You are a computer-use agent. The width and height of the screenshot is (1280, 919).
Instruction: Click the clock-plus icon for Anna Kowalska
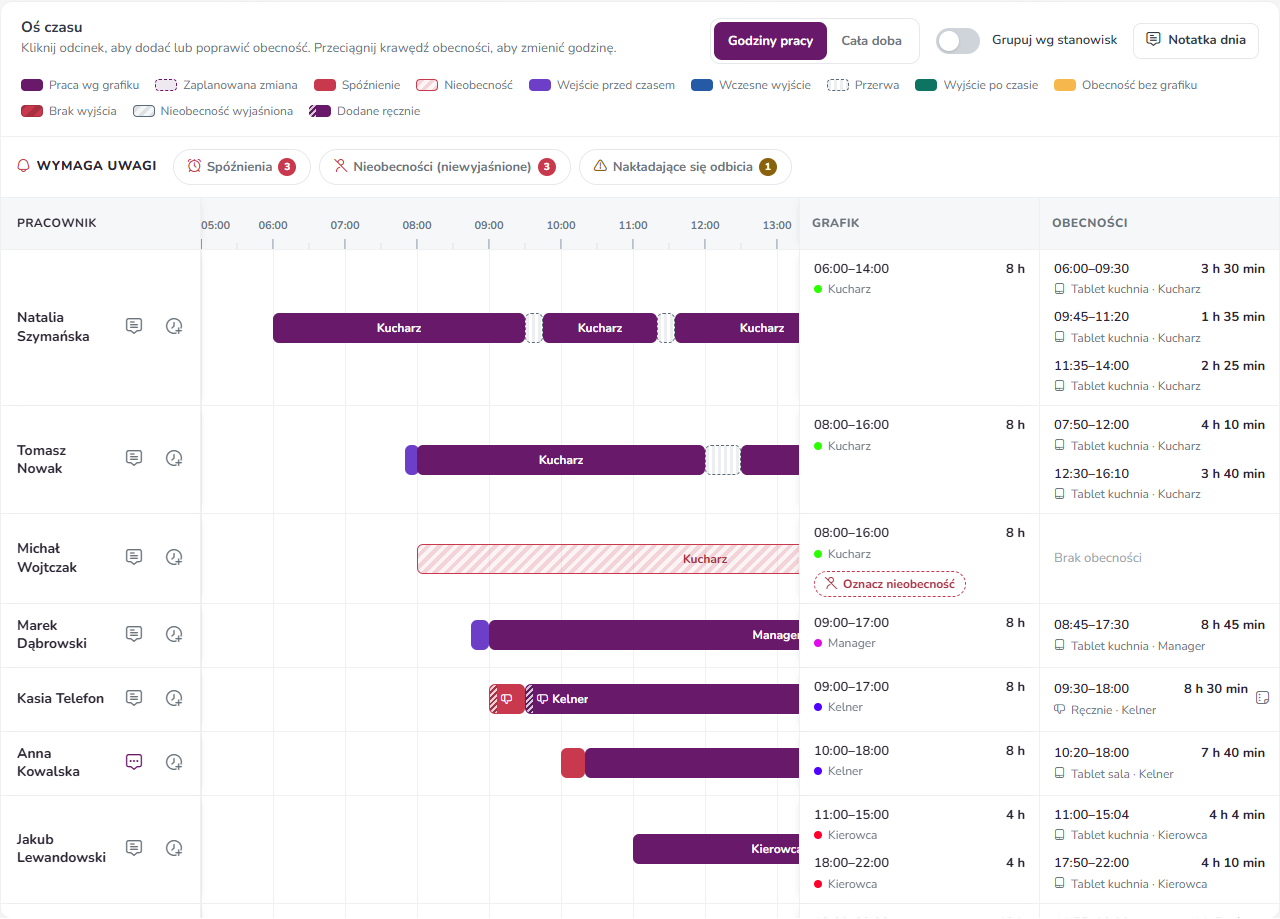coord(174,762)
